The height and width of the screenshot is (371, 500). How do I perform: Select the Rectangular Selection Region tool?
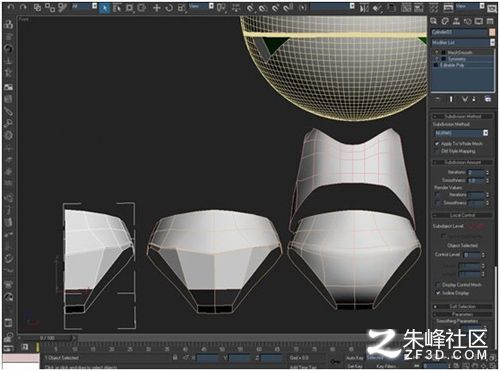coord(129,8)
